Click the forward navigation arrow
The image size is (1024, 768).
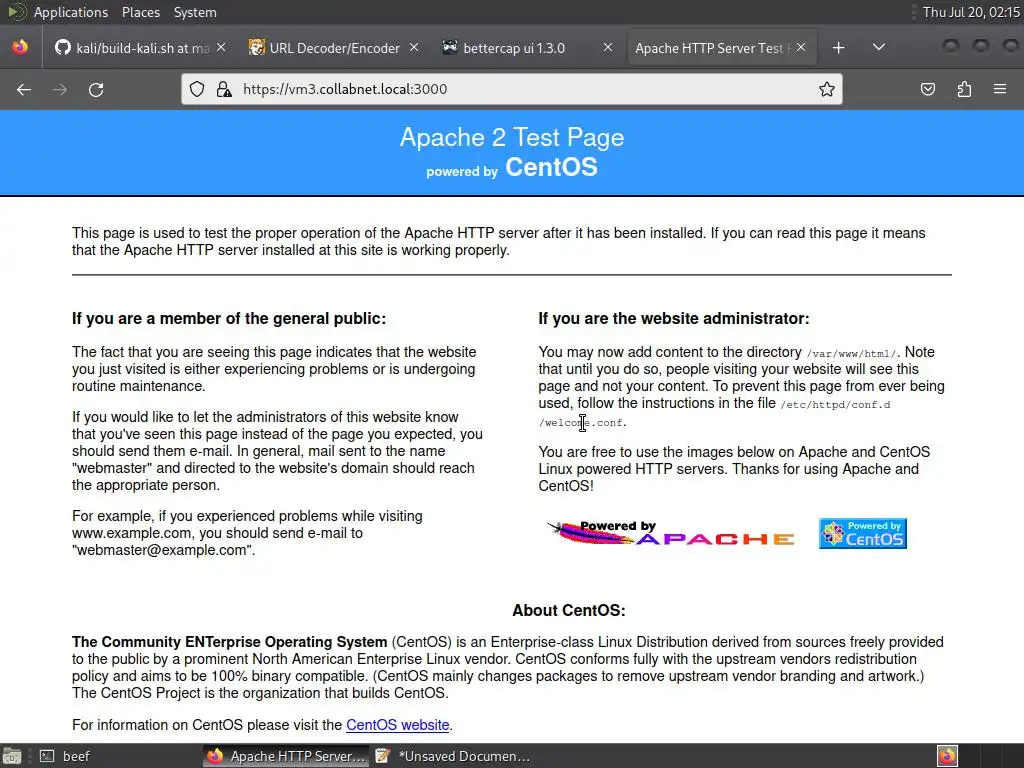[x=60, y=89]
